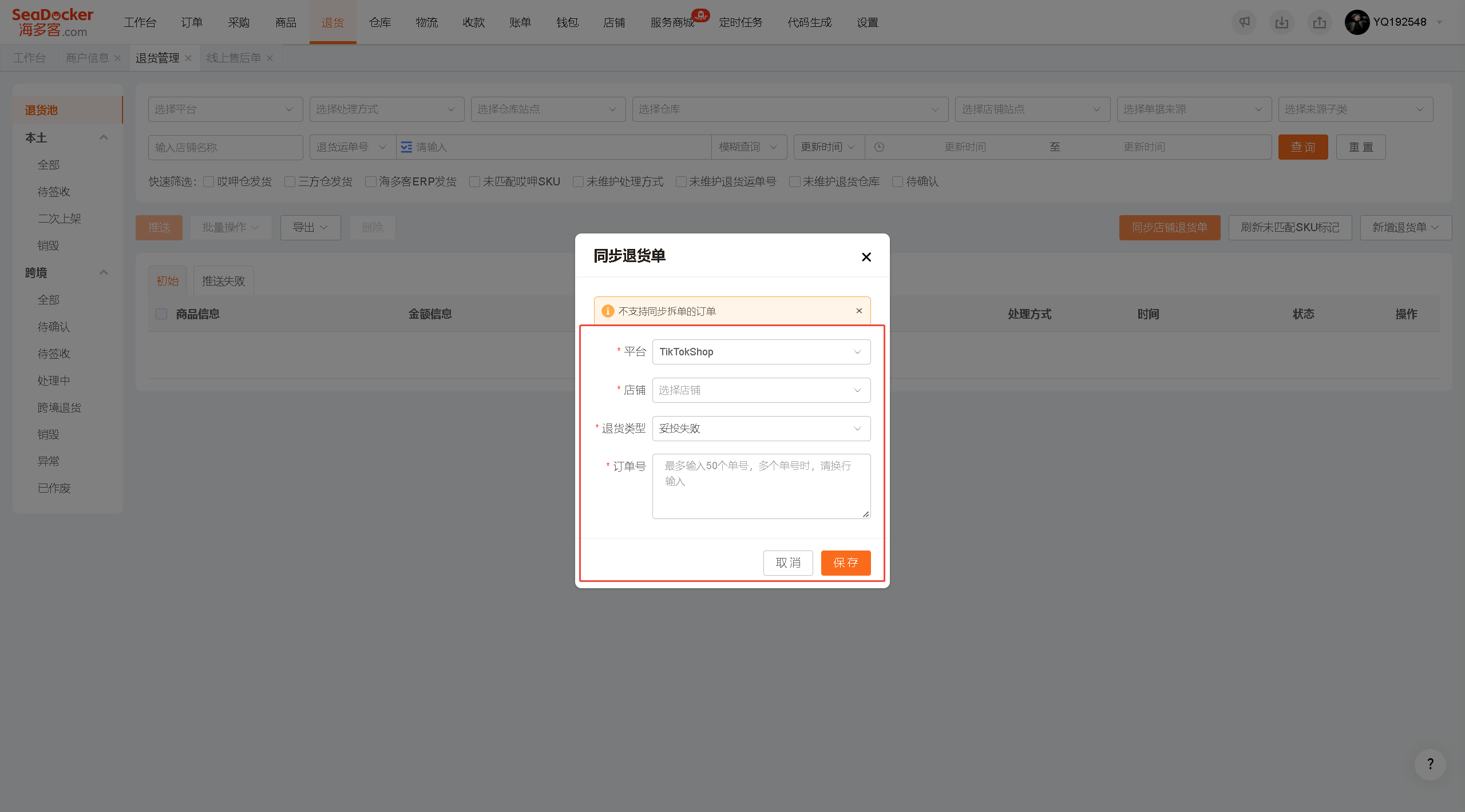Screen dimensions: 1465x812
Task: Click the 取消 button in dialog
Action: click(788, 563)
